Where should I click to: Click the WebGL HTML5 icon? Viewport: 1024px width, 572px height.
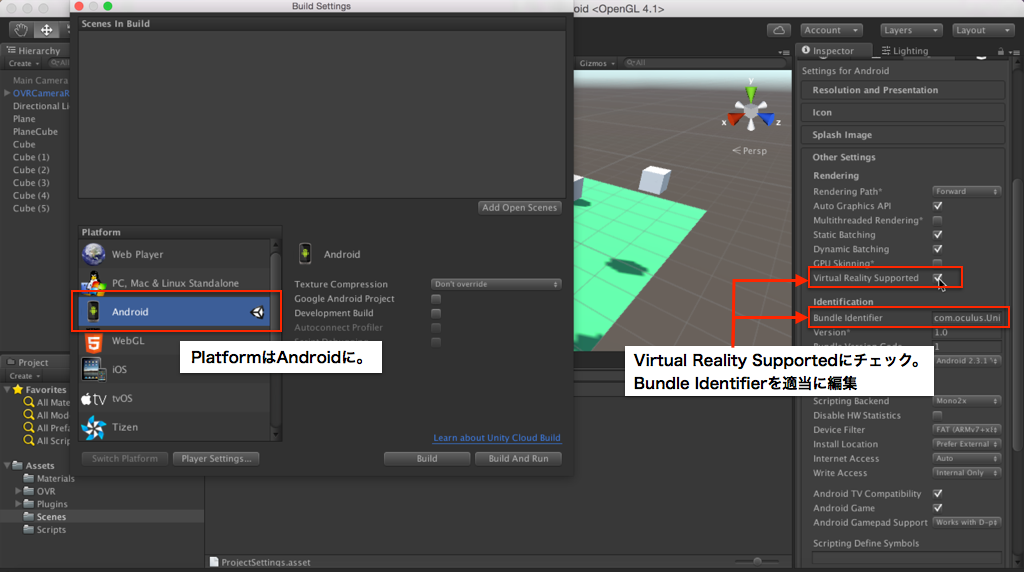(93, 341)
